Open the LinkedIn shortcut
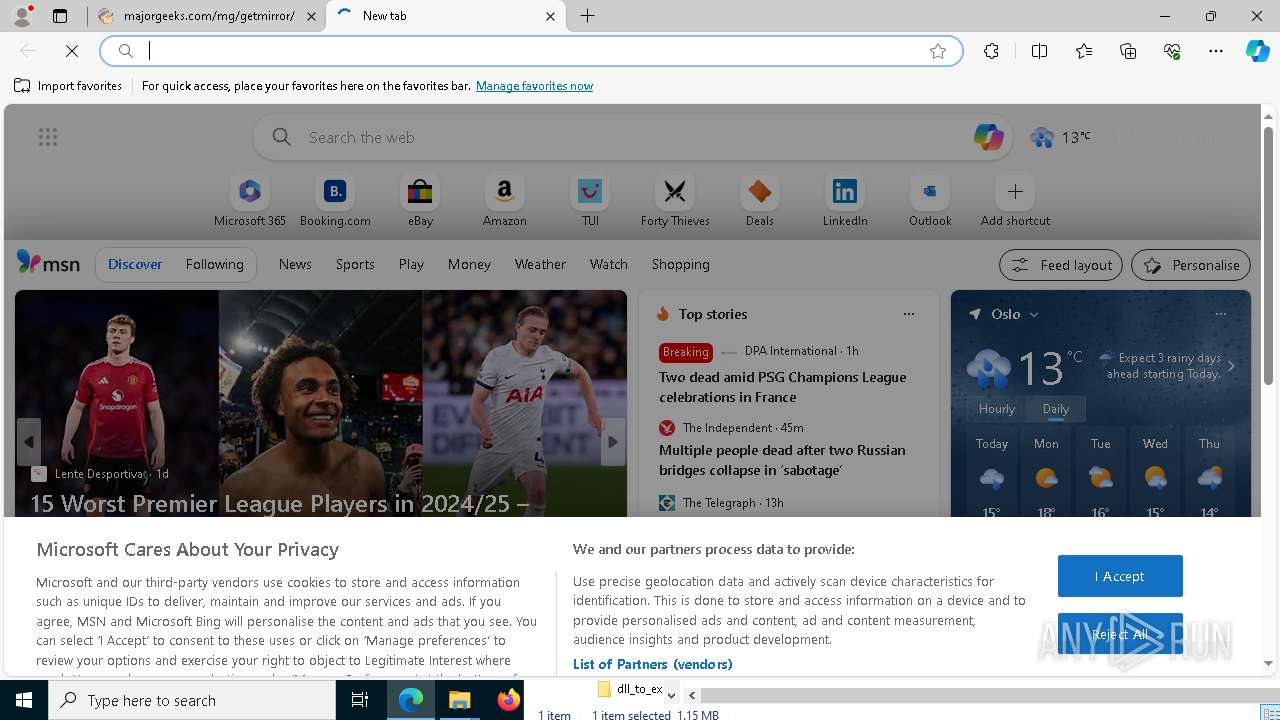 [x=845, y=201]
